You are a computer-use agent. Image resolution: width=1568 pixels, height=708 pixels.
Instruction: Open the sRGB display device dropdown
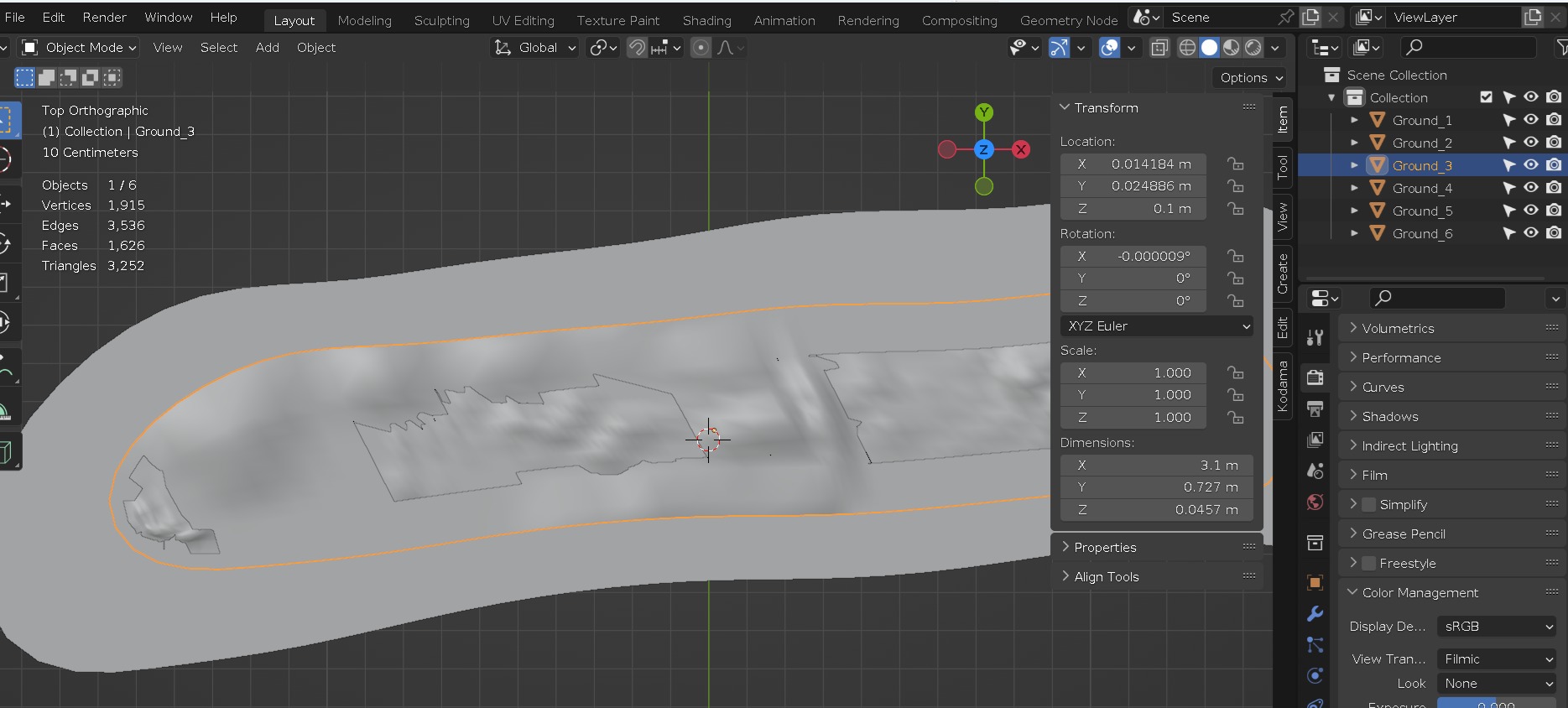pyautogui.click(x=1497, y=626)
